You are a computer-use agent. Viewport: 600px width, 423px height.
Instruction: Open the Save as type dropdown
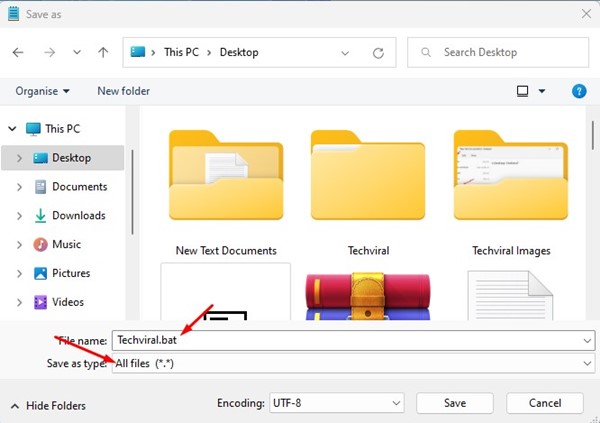coord(353,363)
